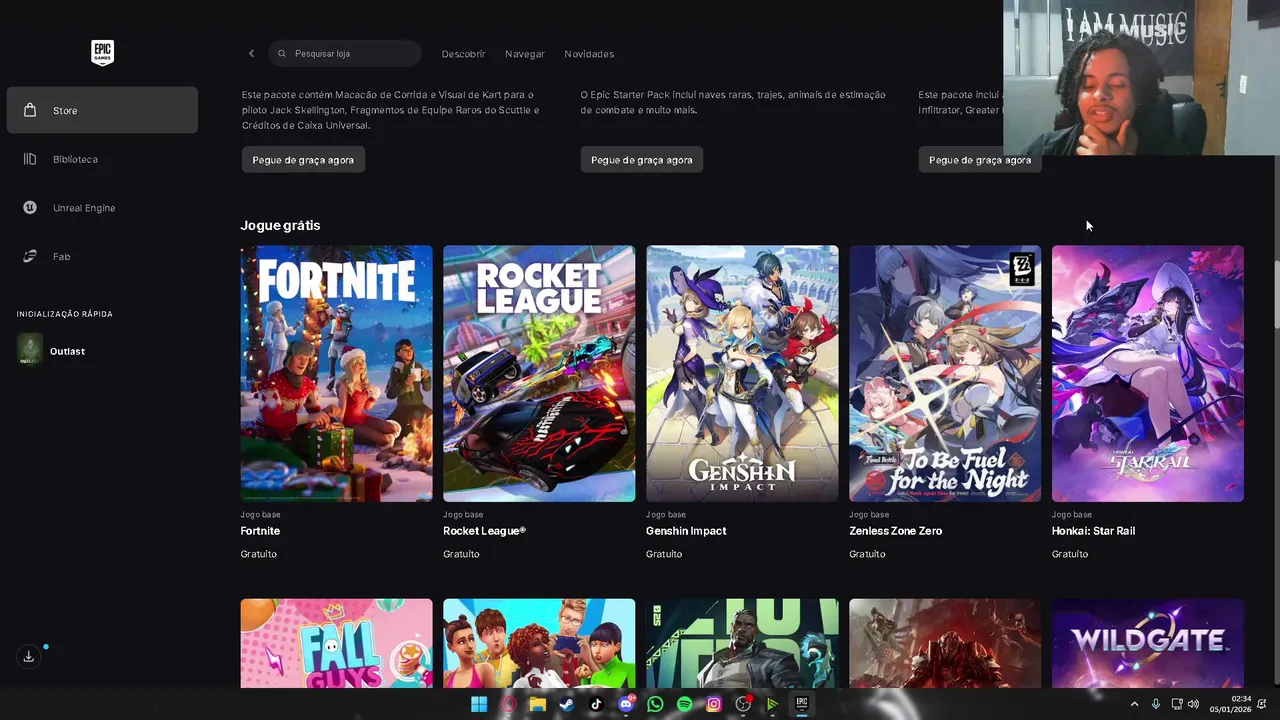Open the Windows Start menu
1280x720 pixels.
[479, 704]
